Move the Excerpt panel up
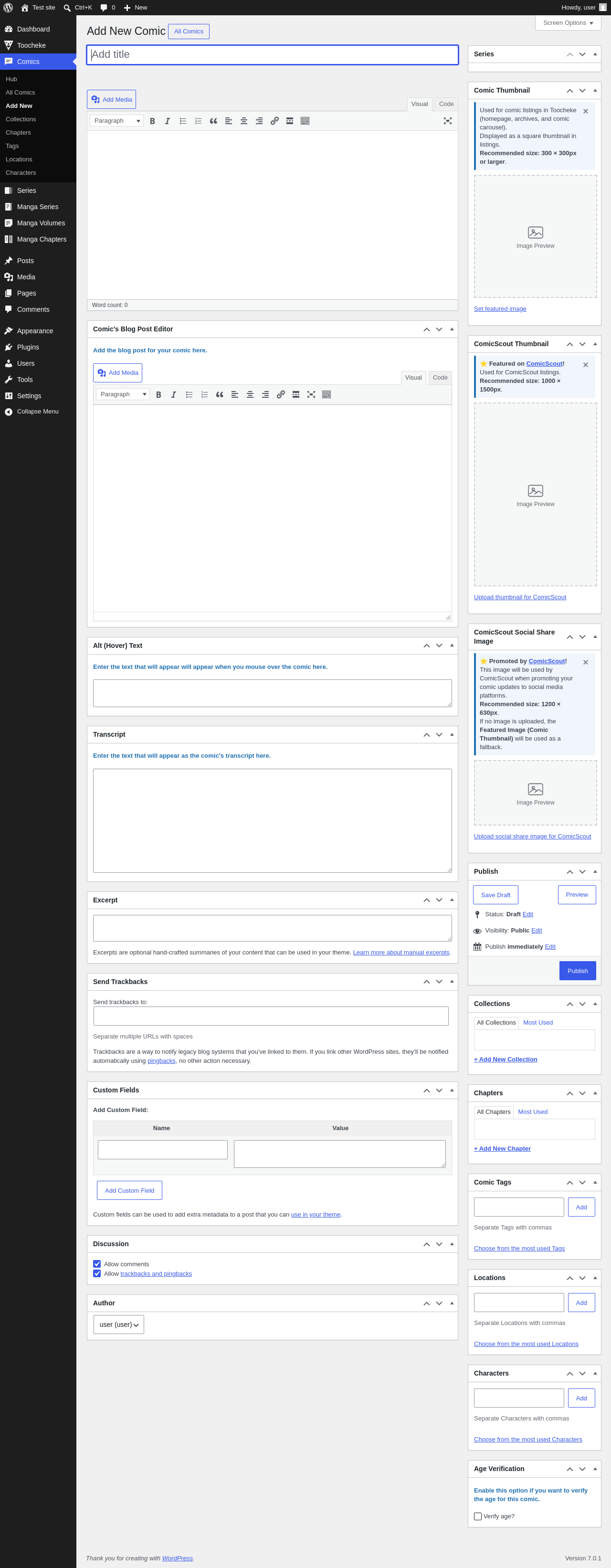This screenshot has width=611, height=1568. click(x=427, y=900)
